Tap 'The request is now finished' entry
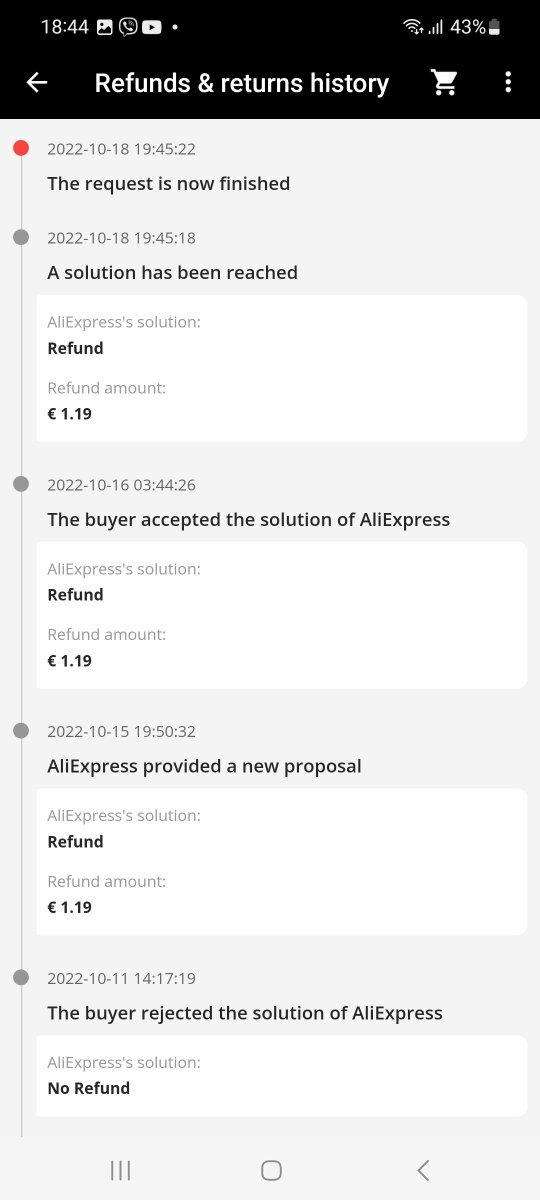Screen dimensions: 540x1200 (x=169, y=183)
